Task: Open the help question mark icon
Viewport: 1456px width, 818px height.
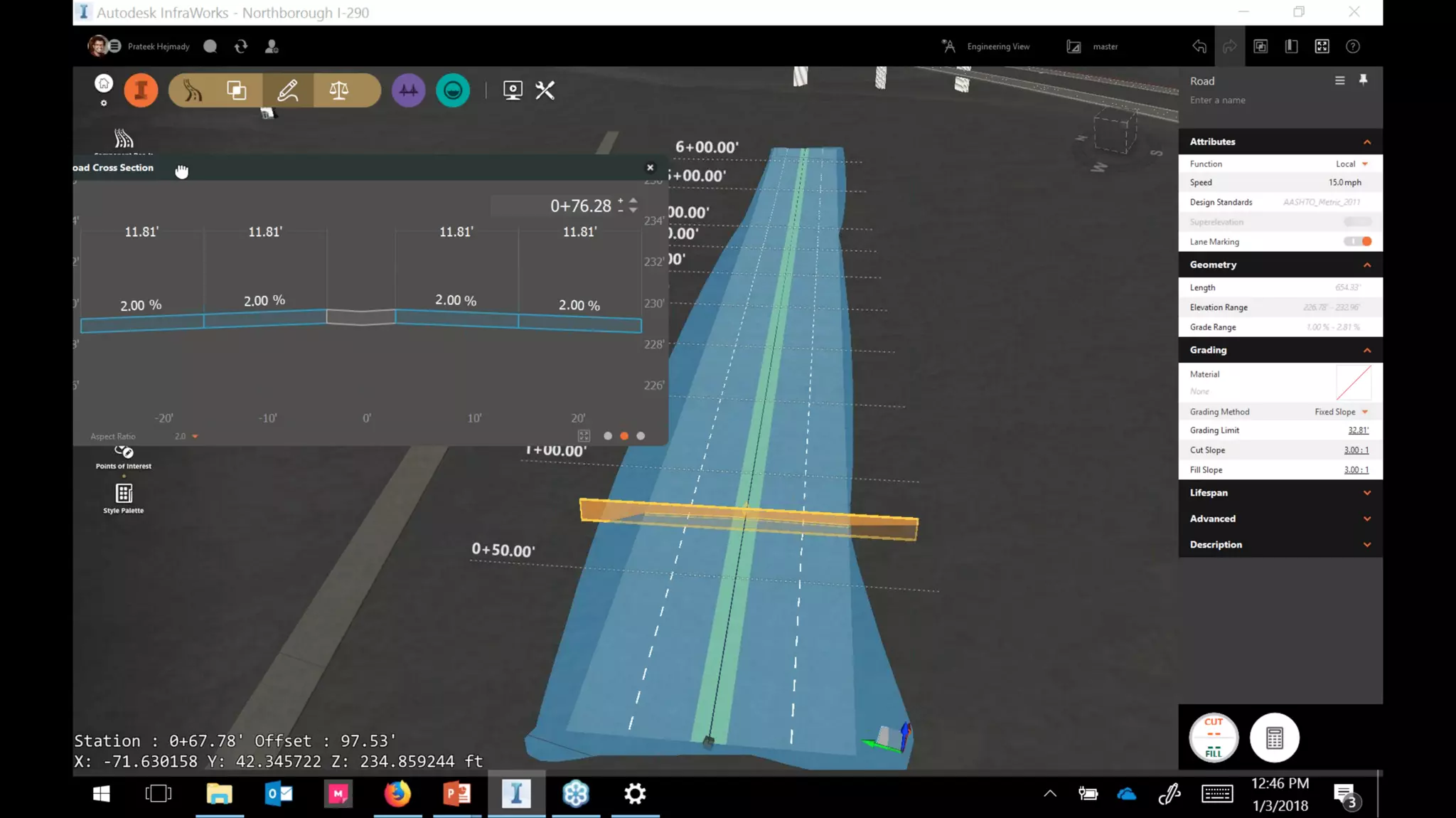Action: (1353, 46)
